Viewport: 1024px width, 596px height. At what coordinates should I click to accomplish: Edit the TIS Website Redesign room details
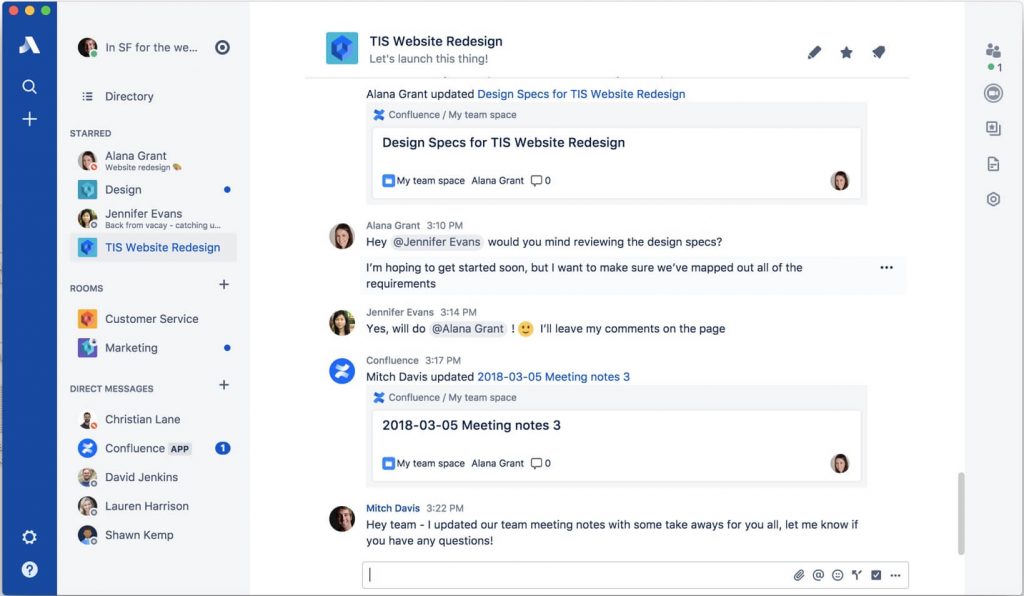pyautogui.click(x=814, y=52)
